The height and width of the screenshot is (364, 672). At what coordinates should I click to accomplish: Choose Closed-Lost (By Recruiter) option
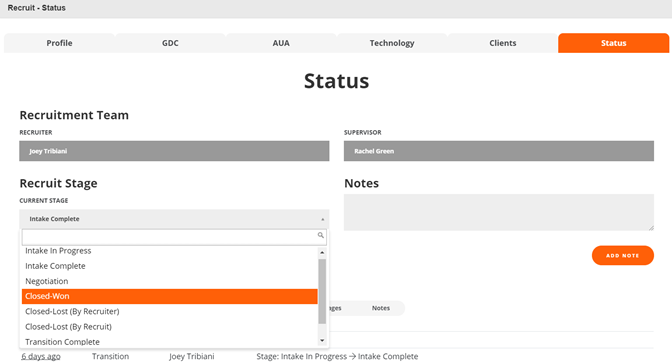pos(170,311)
